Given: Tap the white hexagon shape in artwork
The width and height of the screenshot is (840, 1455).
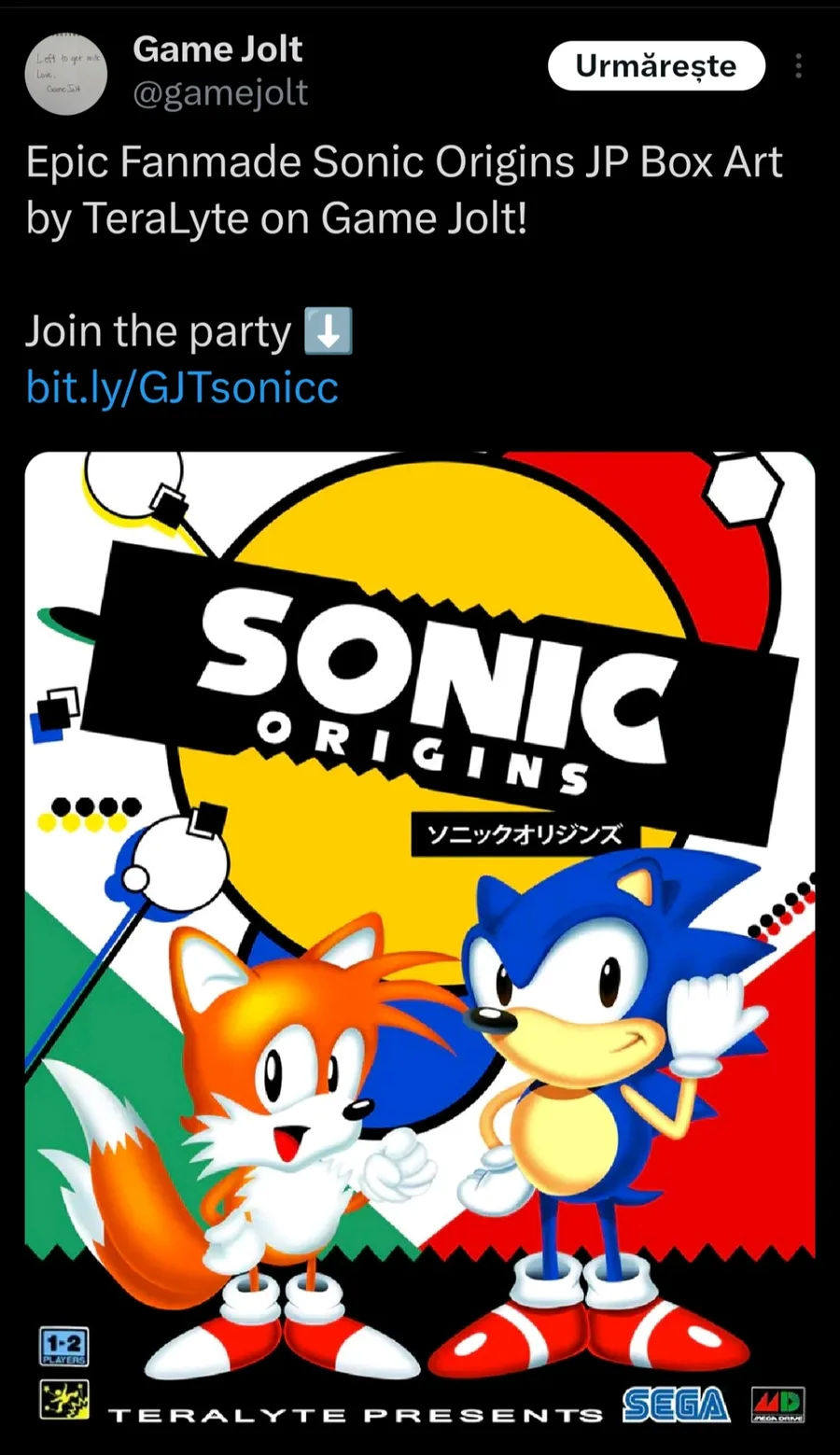Looking at the screenshot, I should (x=743, y=488).
